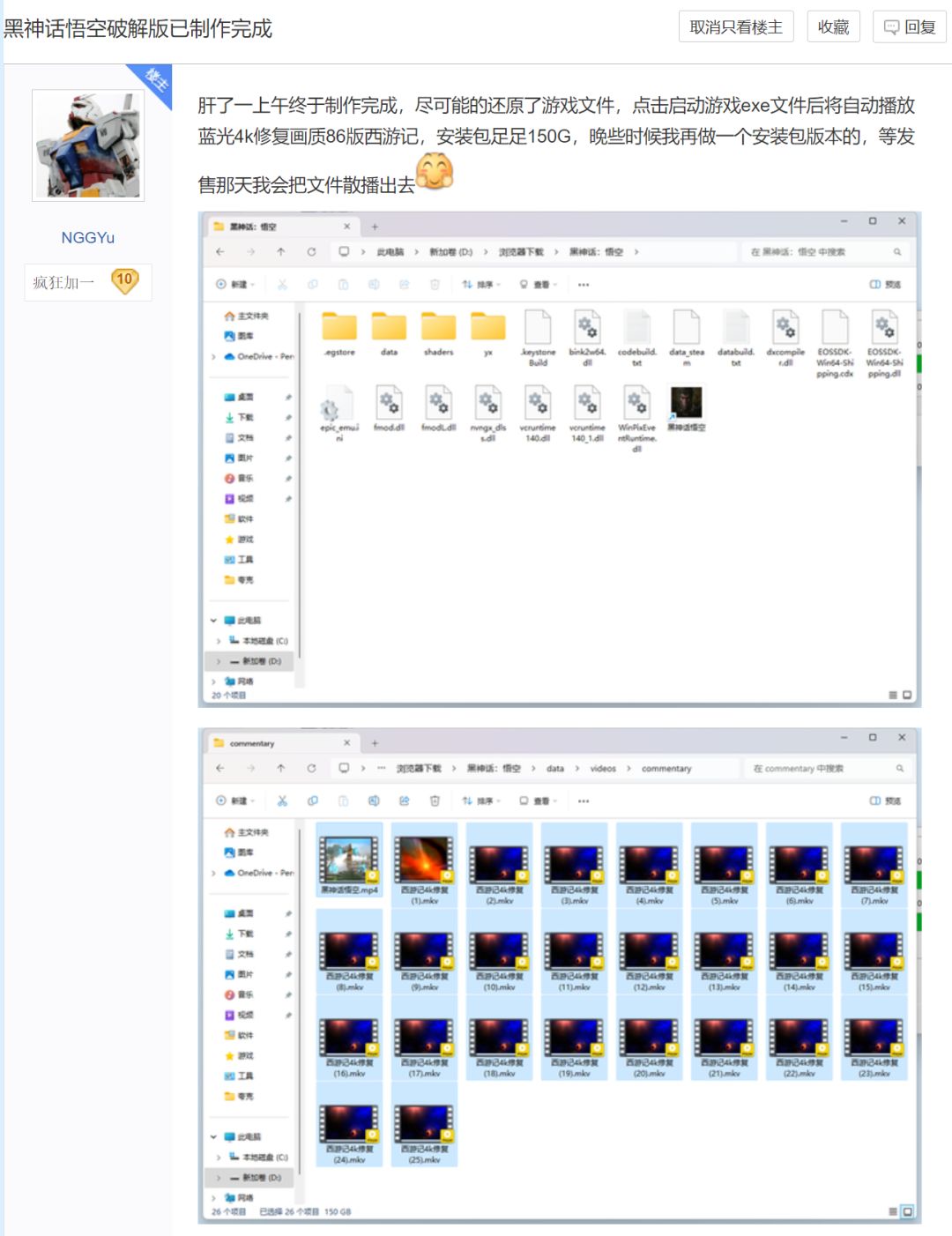
Task: Click the 取消只看楼主 button
Action: (736, 27)
